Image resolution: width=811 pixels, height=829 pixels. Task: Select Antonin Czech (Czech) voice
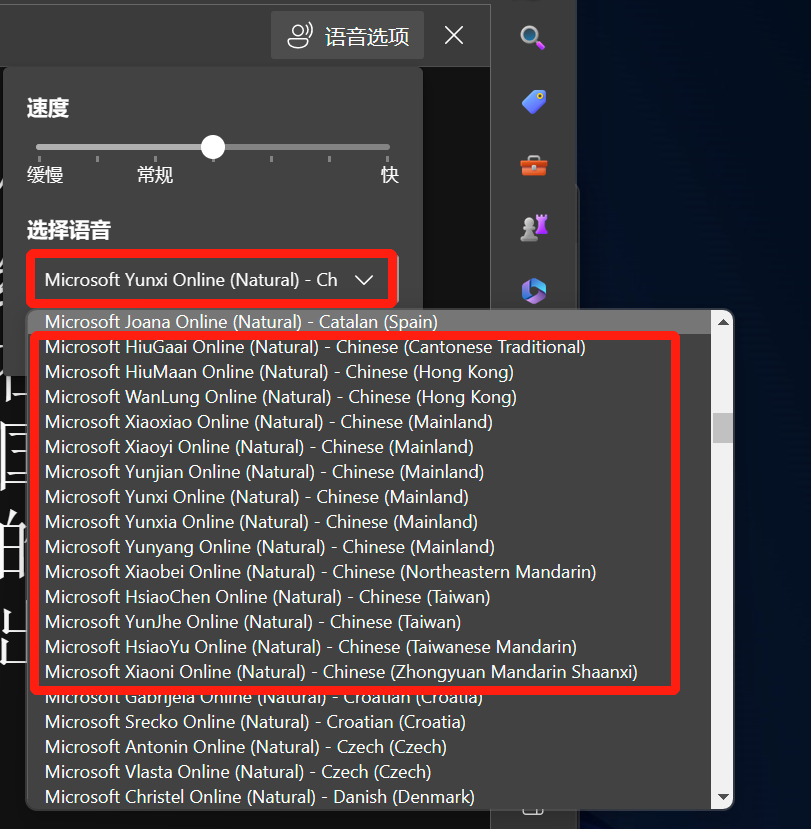pyautogui.click(x=368, y=747)
